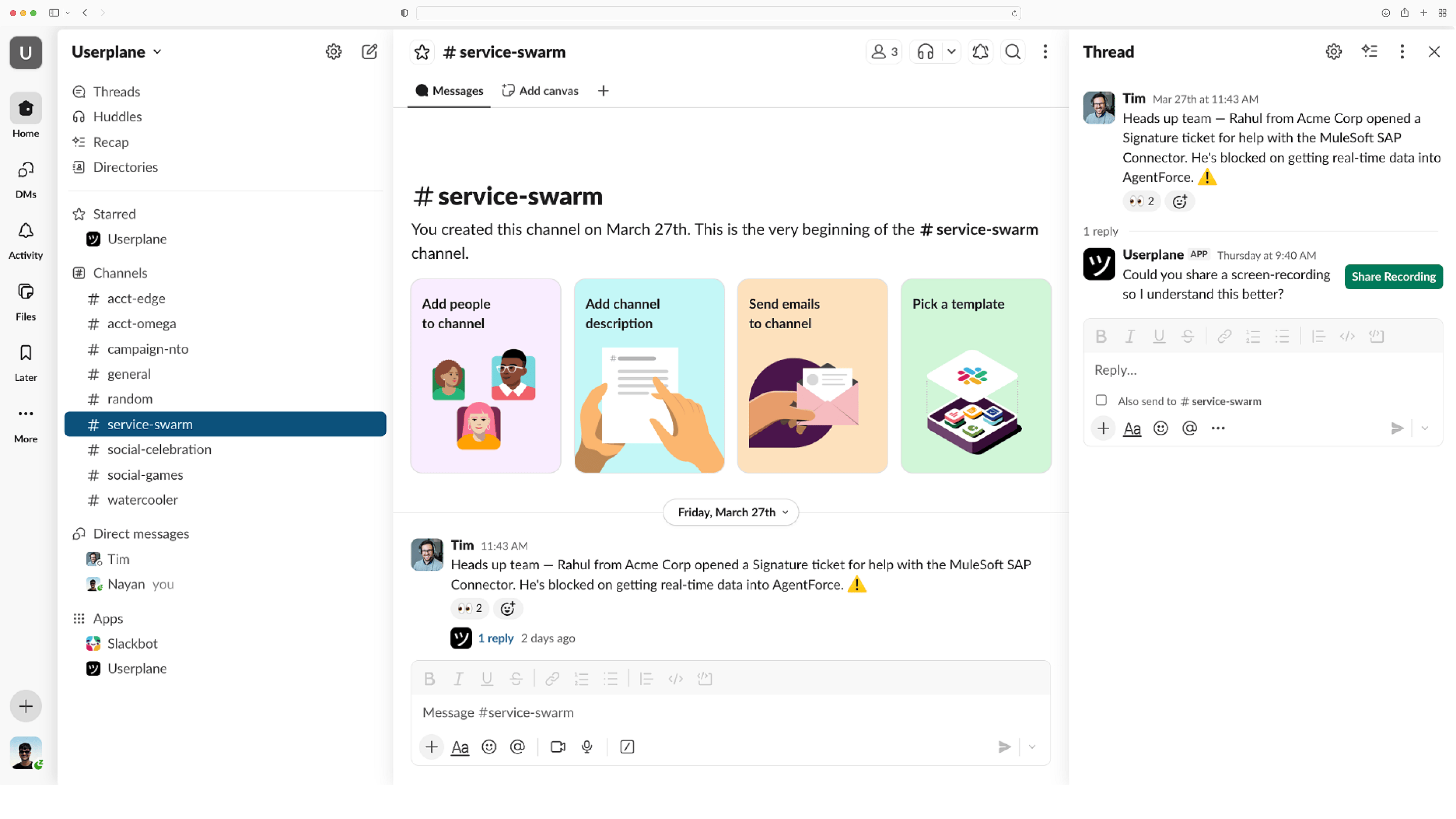Open the Userplane workspace menu

116,52
